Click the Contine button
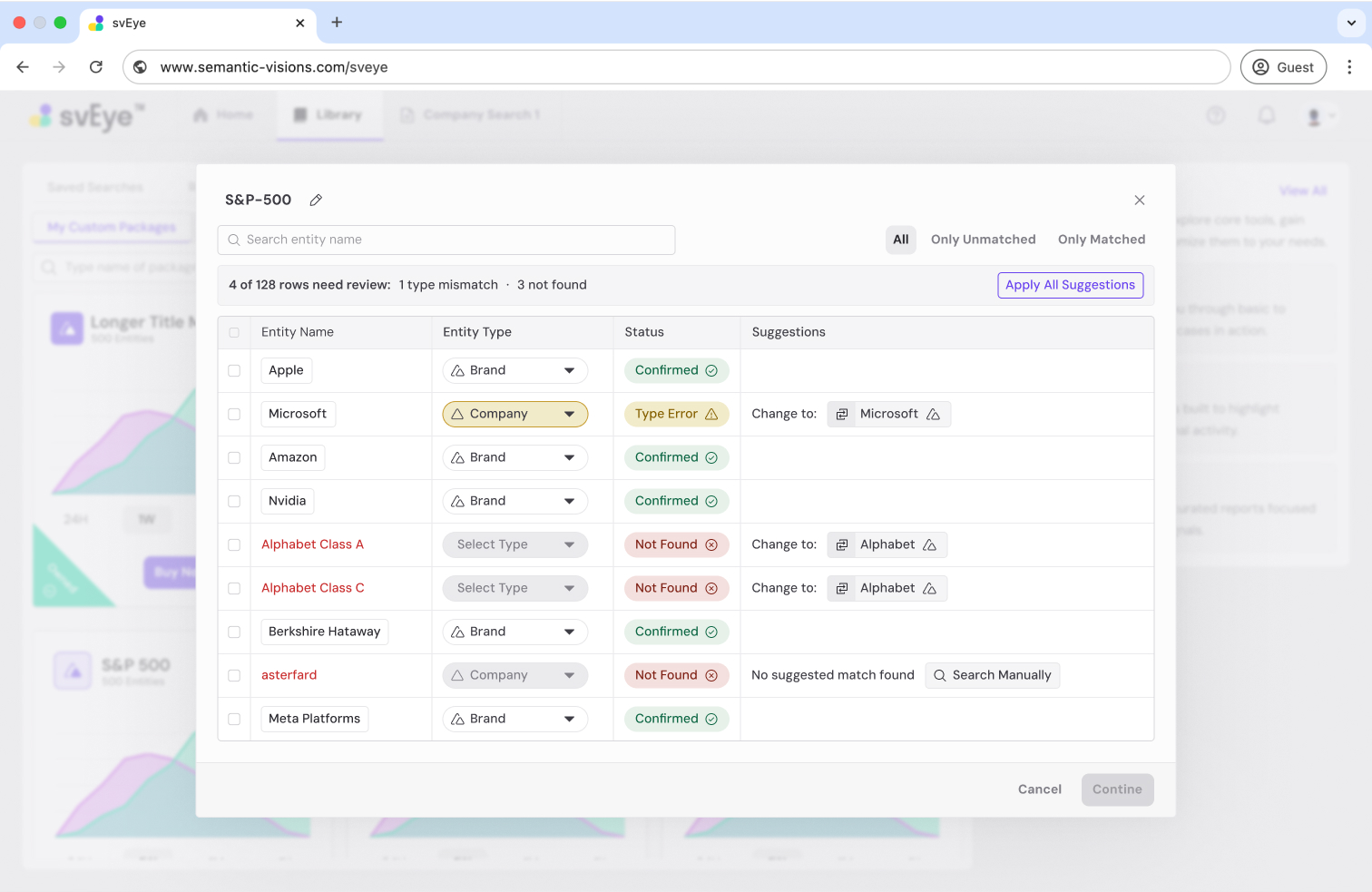 [1117, 789]
